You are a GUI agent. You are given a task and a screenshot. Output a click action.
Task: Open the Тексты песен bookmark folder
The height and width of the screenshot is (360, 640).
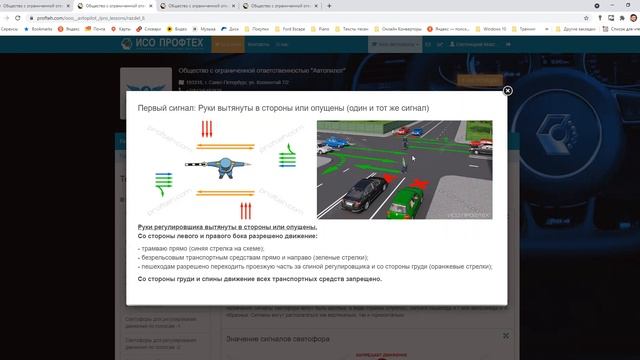pos(351,29)
